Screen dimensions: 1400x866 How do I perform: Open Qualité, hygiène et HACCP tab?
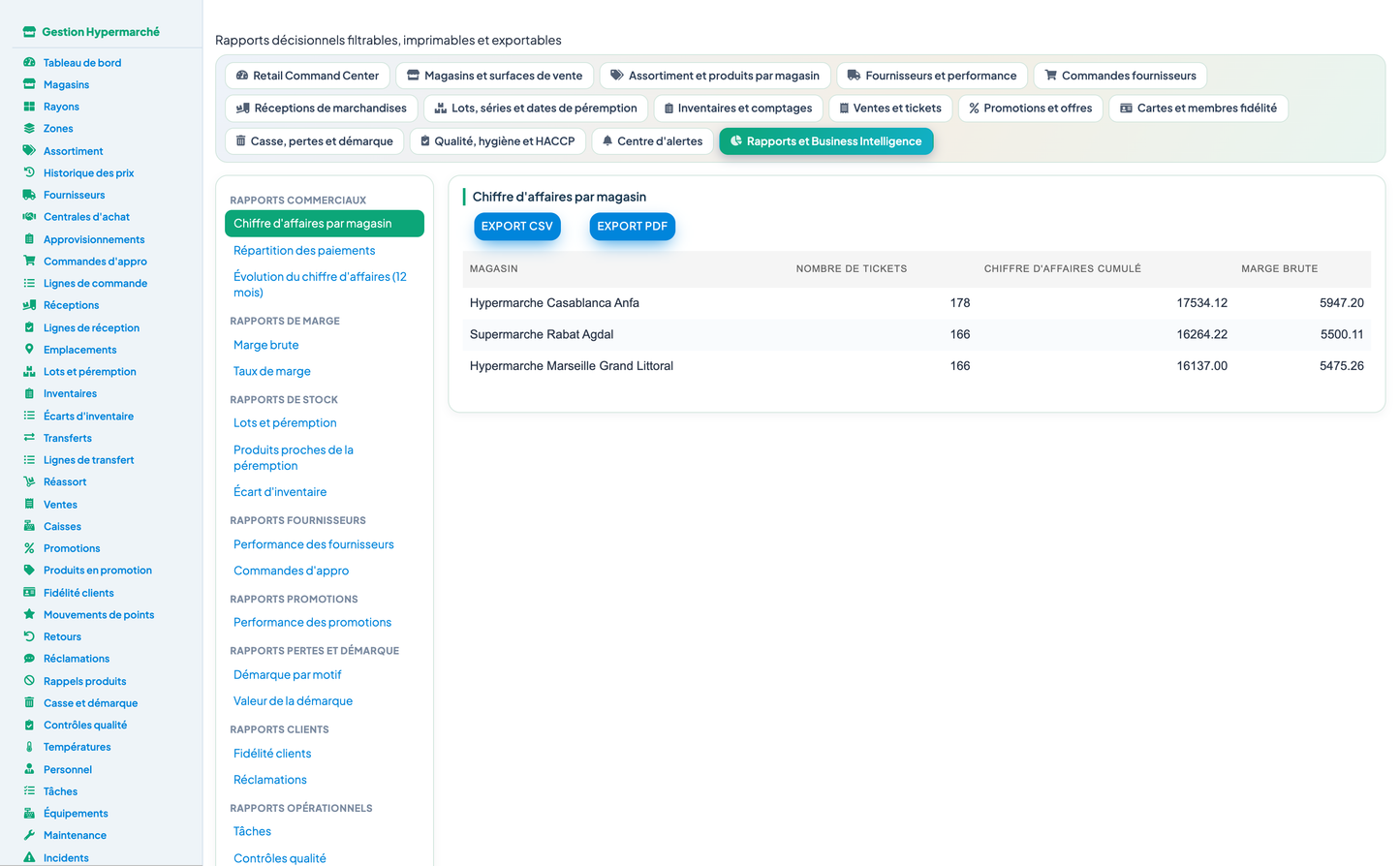[497, 141]
